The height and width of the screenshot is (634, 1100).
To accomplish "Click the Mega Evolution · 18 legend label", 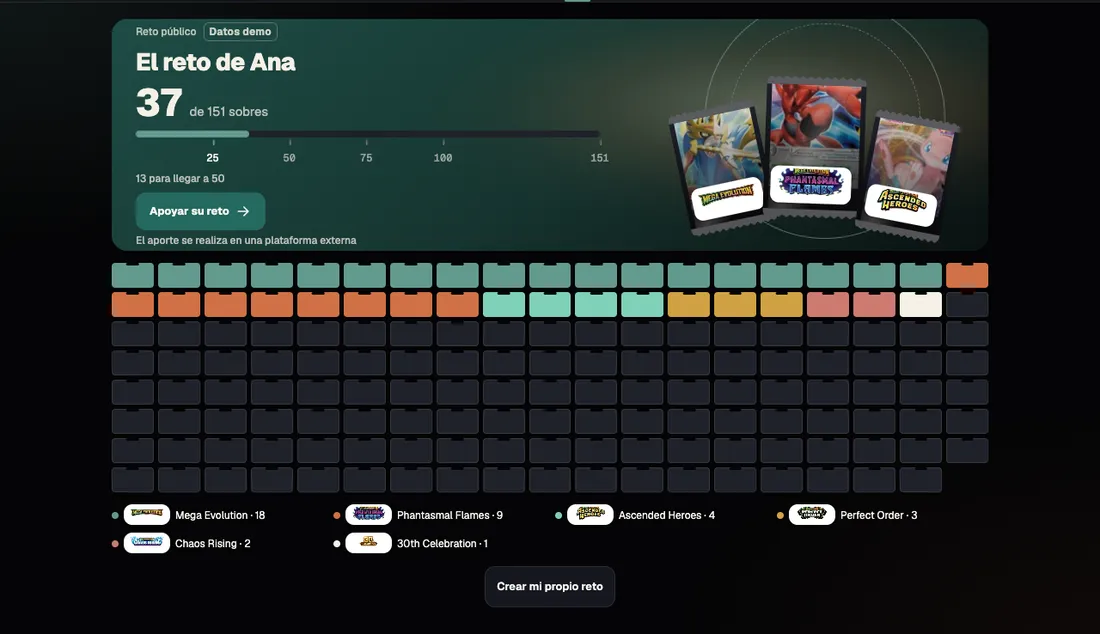I will click(220, 515).
